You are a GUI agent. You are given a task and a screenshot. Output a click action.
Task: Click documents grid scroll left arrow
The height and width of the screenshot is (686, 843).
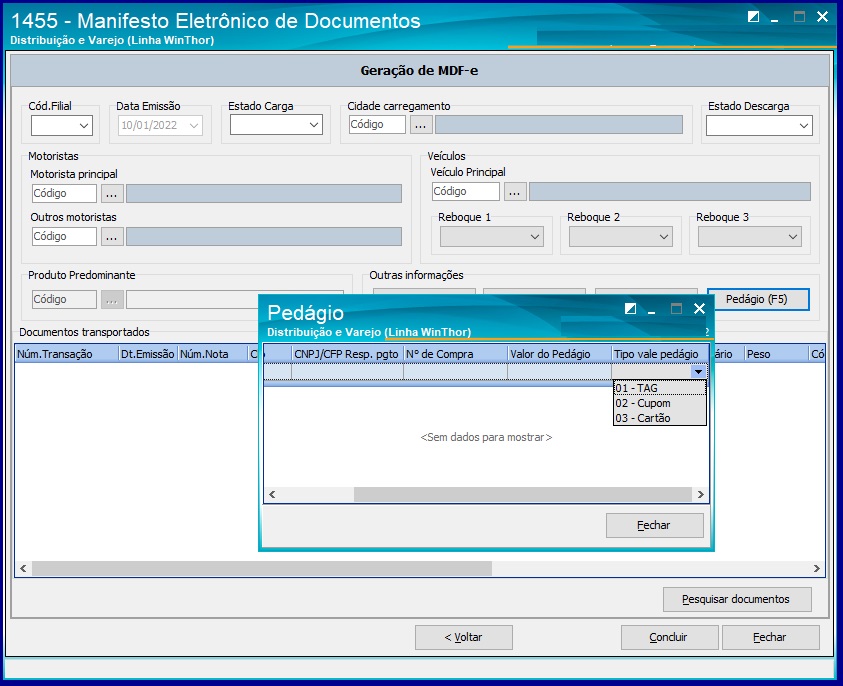[23, 568]
